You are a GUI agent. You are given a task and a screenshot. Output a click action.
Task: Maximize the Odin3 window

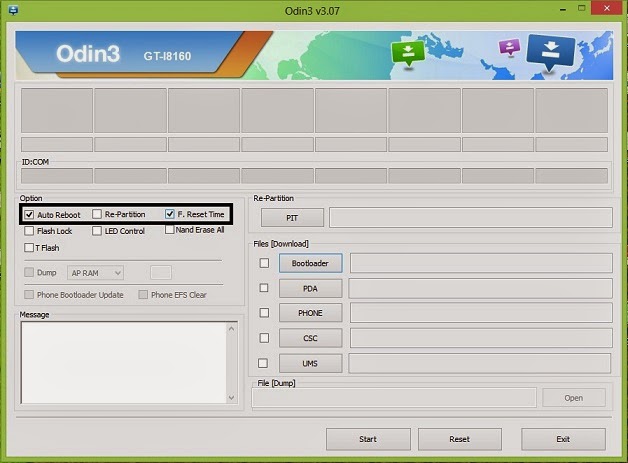click(x=582, y=8)
